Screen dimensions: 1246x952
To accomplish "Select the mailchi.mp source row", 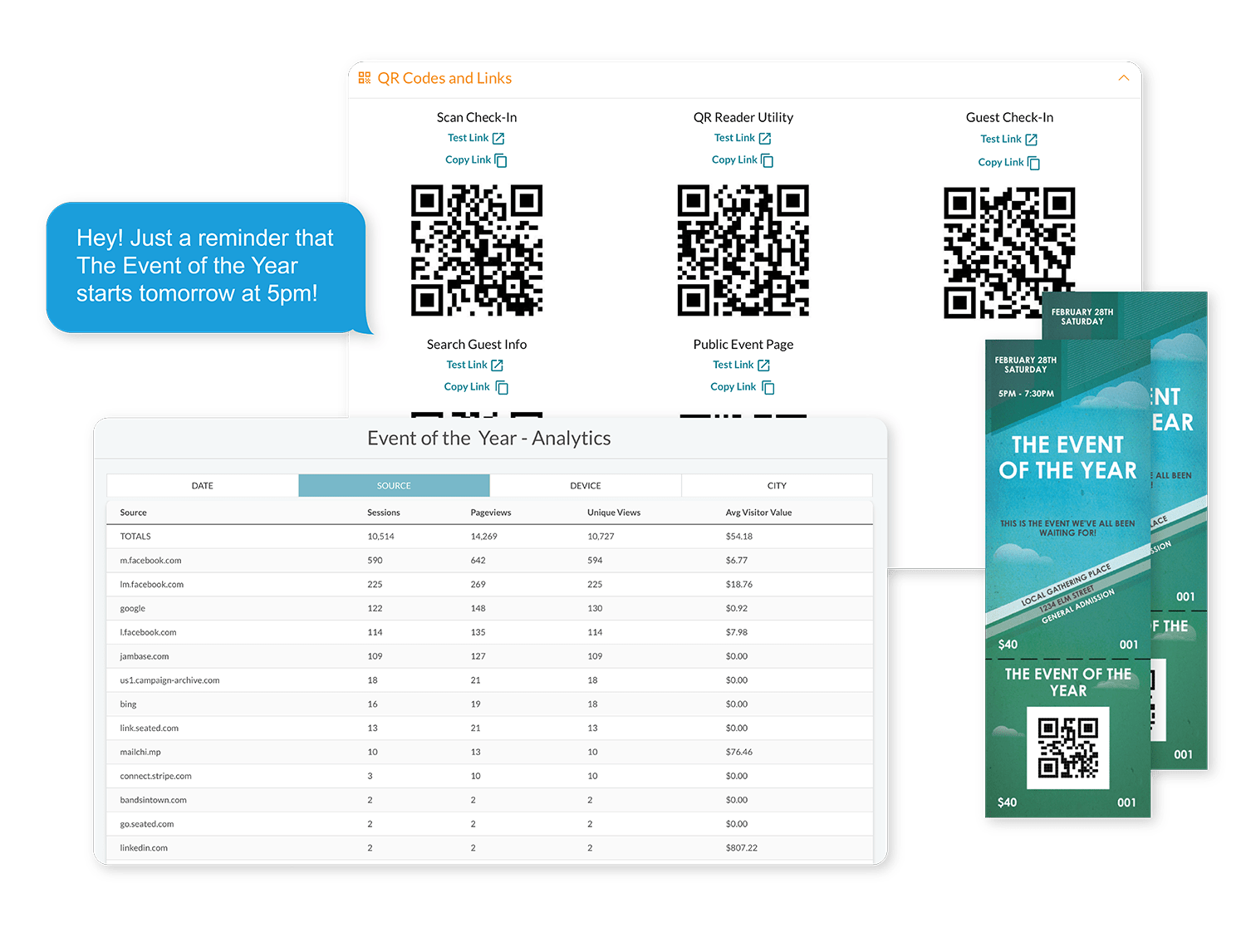I will click(490, 753).
